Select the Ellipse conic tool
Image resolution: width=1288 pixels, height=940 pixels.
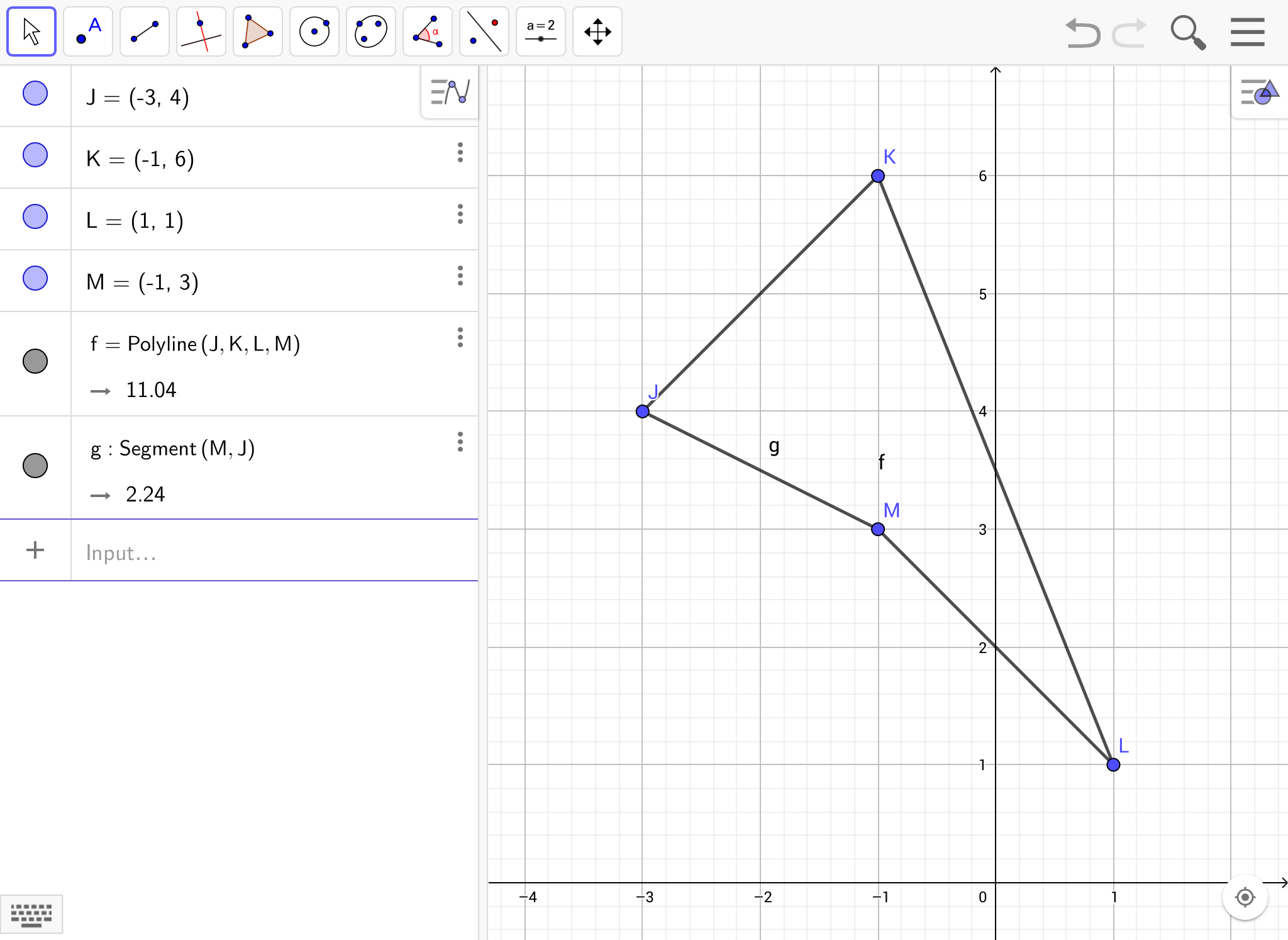(371, 32)
